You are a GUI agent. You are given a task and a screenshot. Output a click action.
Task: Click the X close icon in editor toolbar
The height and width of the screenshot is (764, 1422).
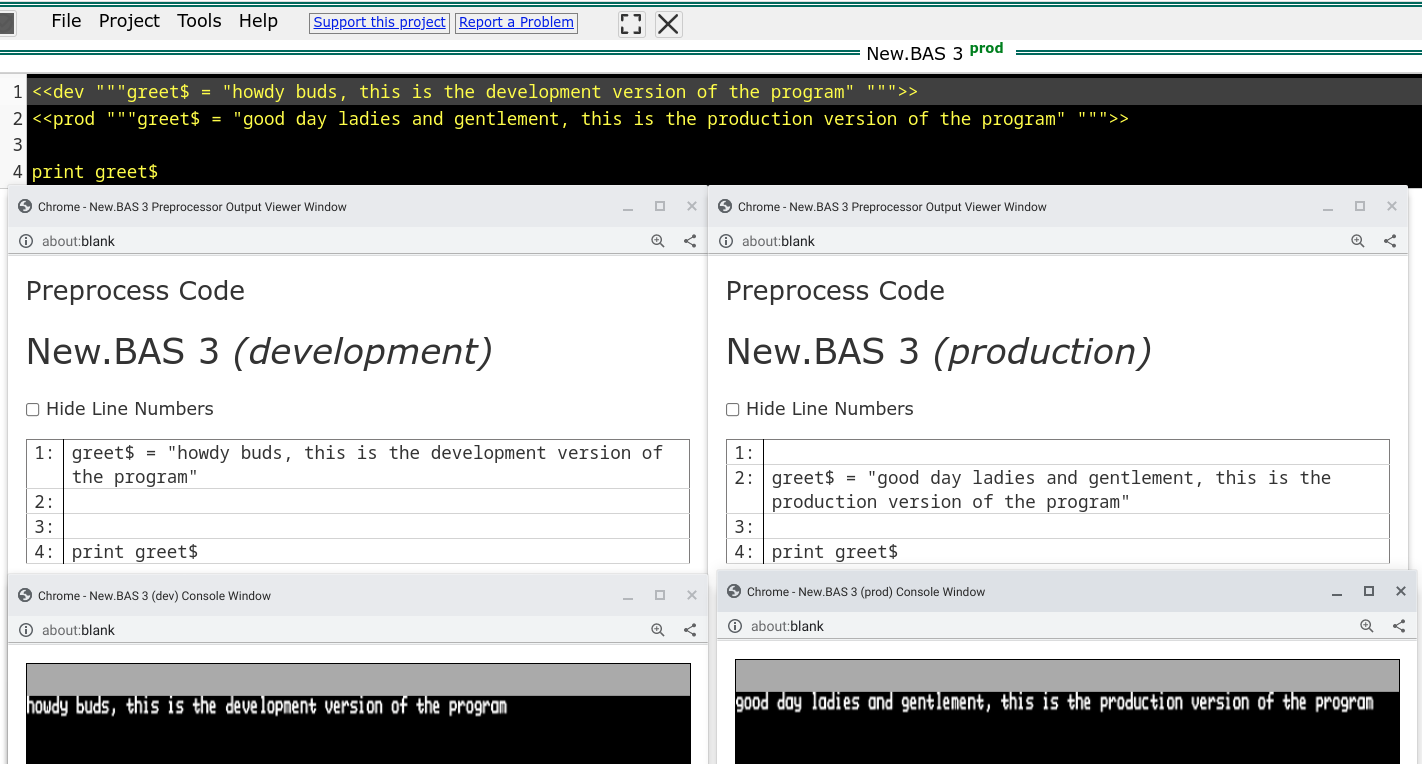coord(668,24)
